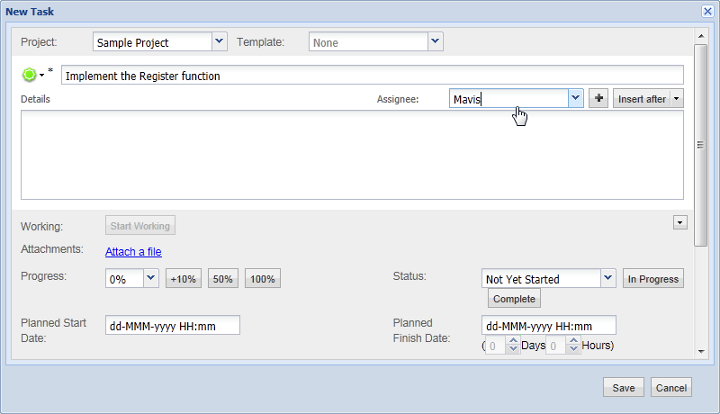This screenshot has height=414, width=720.
Task: Click the plus button beside Assignee
Action: [598, 98]
